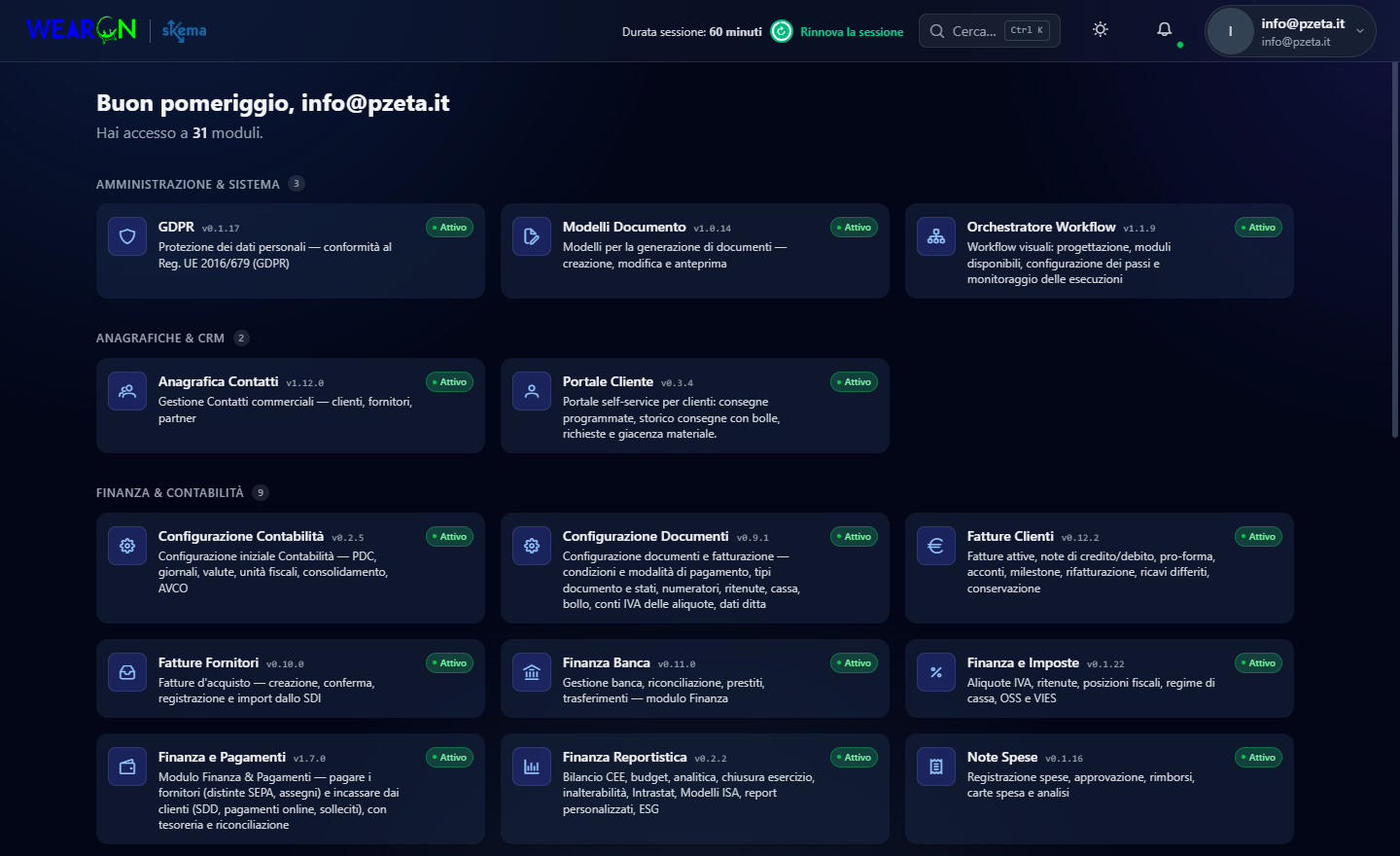Open the Fatture Clienti euro icon
Image resolution: width=1400 pixels, height=856 pixels.
click(x=936, y=546)
